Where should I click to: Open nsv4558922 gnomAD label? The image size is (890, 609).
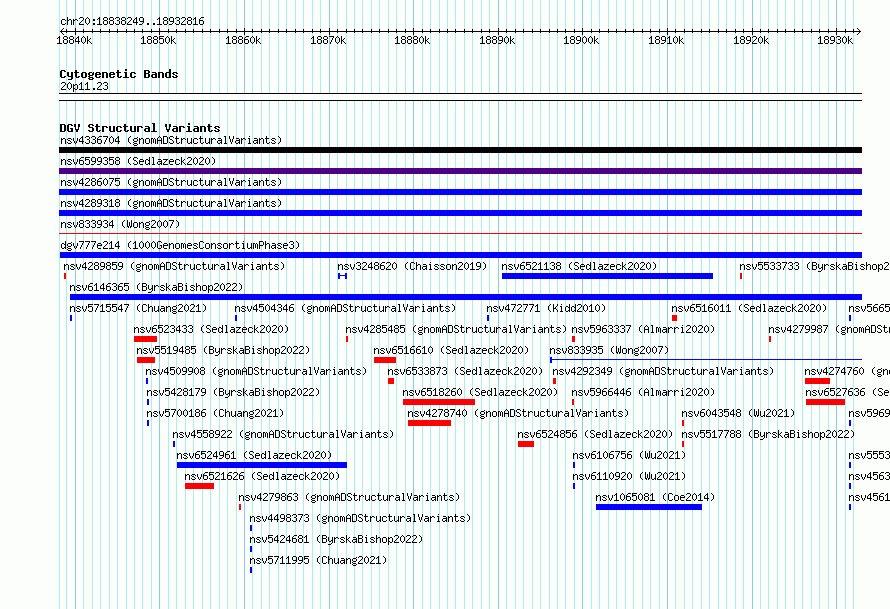pyautogui.click(x=283, y=434)
